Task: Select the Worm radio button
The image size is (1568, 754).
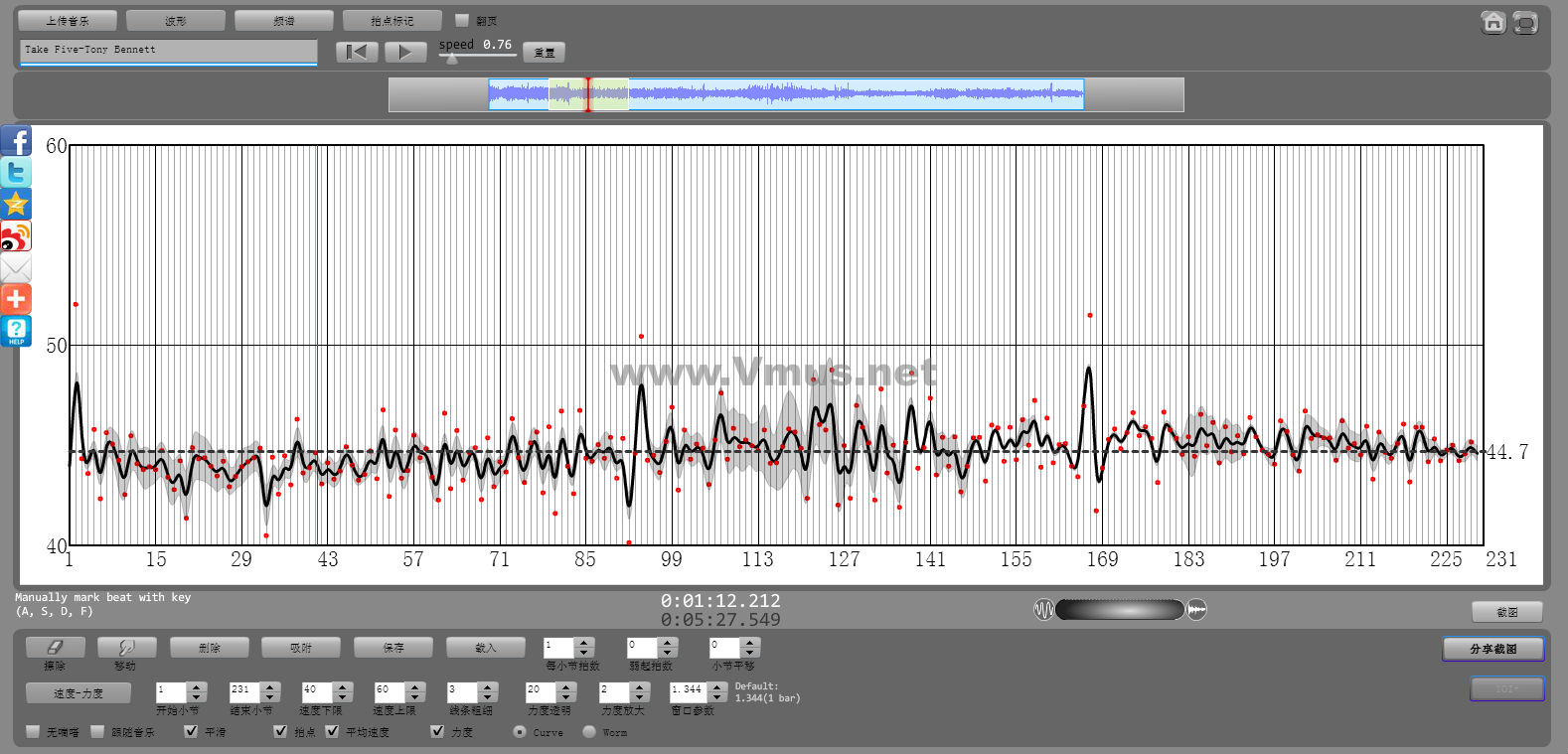Action: click(589, 731)
